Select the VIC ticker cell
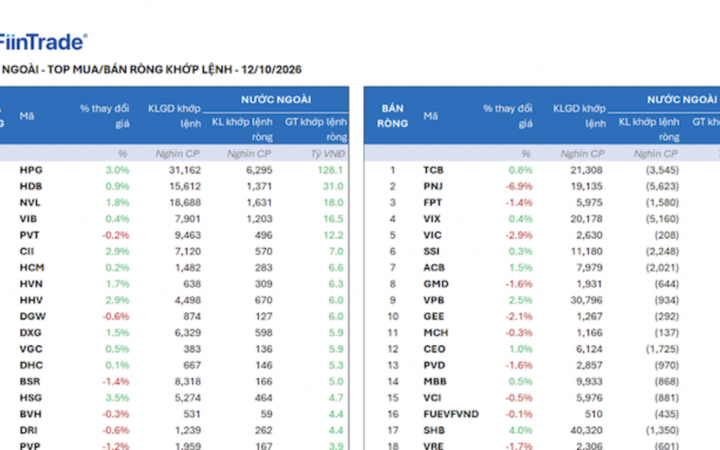This screenshot has height=450, width=720. pyautogui.click(x=432, y=235)
